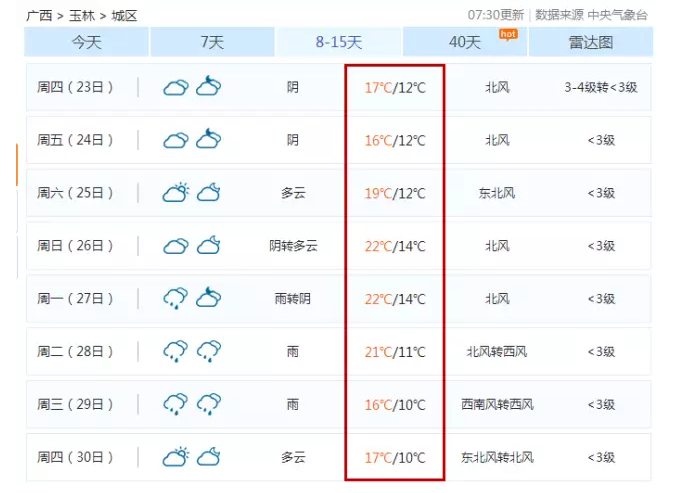678x493 pixels.
Task: Click the 3-4级转<3级 wind level
Action: (x=601, y=87)
